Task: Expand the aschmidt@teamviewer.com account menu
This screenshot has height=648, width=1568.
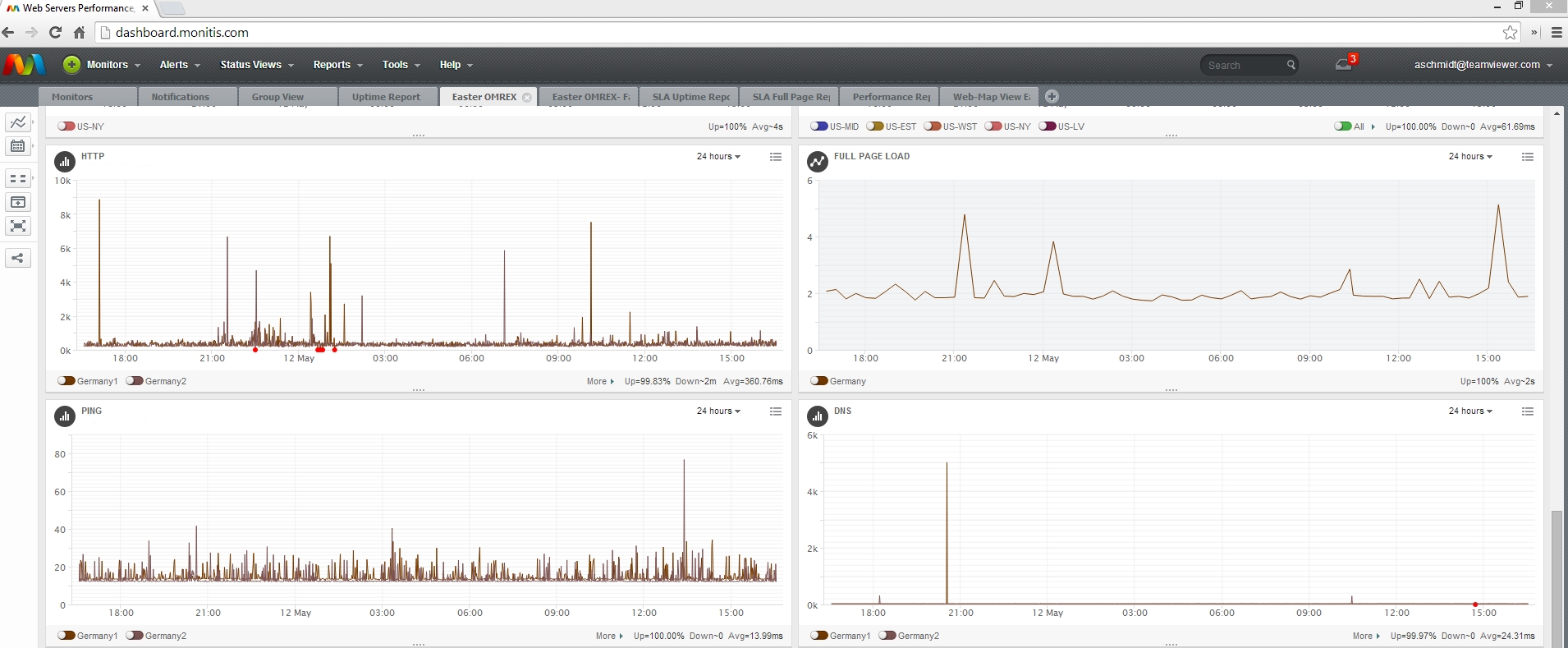Action: point(1483,65)
